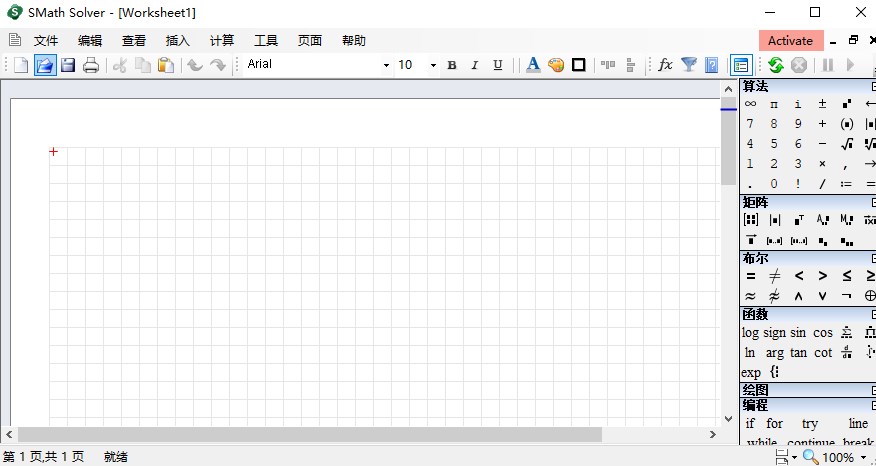Toggle Bold text formatting
Viewport: 876px width, 466px height.
click(x=451, y=65)
